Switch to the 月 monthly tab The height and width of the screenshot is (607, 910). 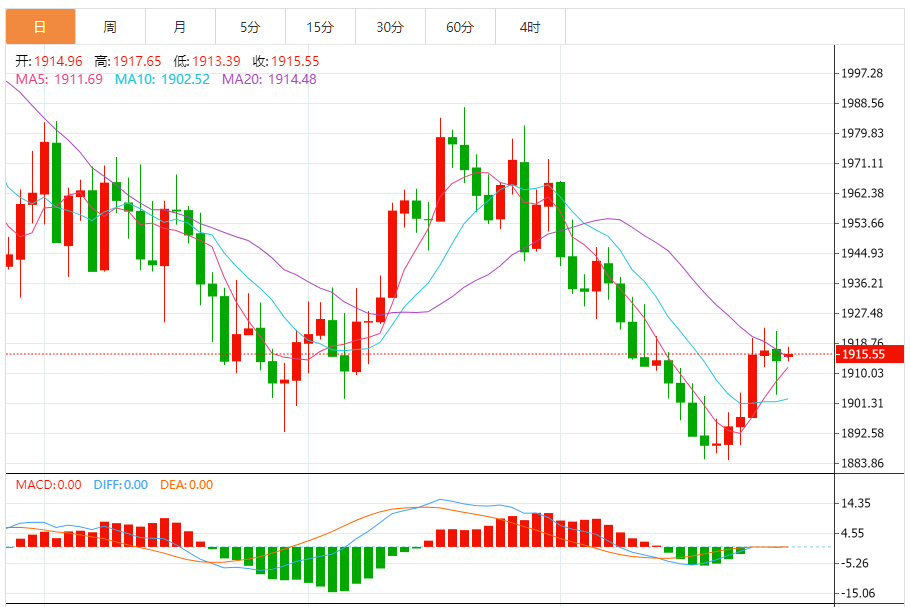pyautogui.click(x=180, y=27)
